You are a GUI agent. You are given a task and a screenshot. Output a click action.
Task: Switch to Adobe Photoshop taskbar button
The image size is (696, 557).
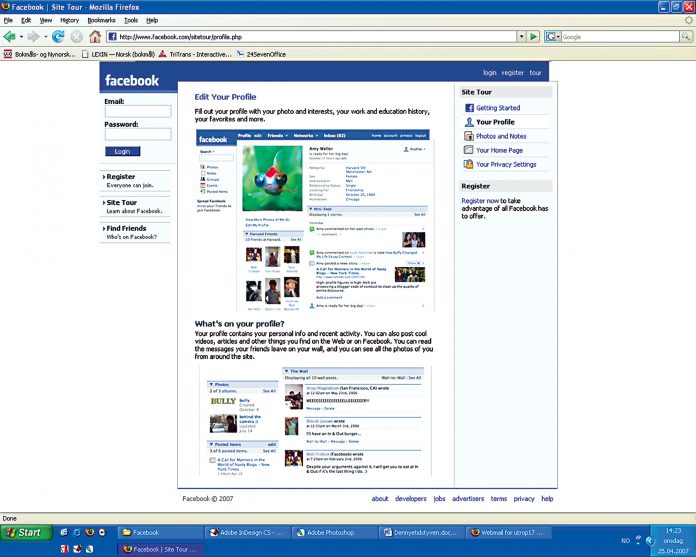tap(333, 532)
